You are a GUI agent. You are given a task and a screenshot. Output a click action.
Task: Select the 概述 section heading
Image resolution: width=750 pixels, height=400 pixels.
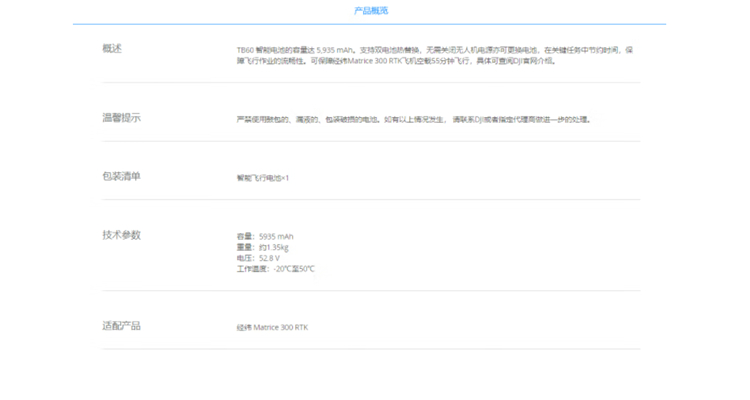(x=112, y=48)
